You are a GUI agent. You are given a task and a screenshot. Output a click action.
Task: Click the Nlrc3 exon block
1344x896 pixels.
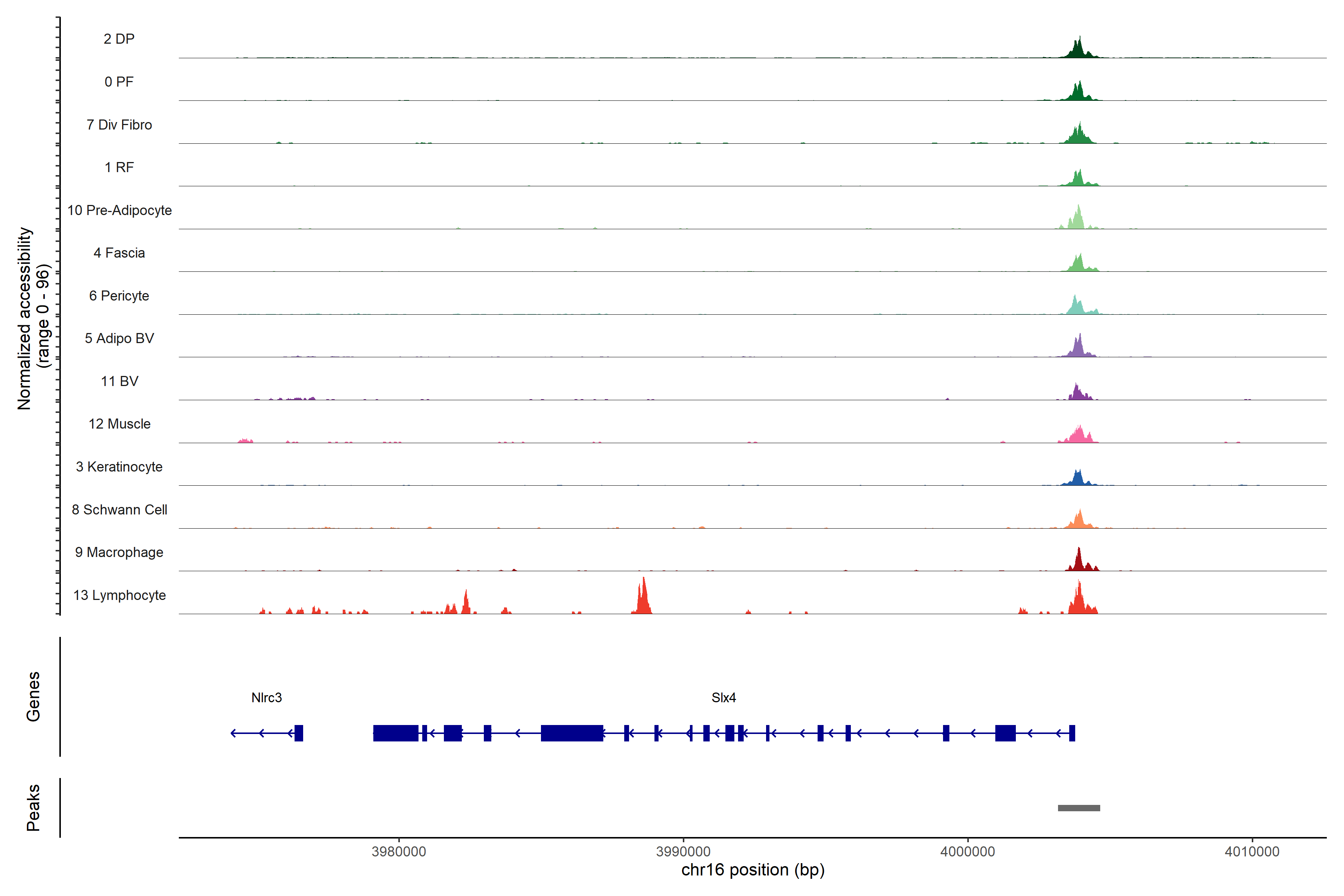(298, 733)
